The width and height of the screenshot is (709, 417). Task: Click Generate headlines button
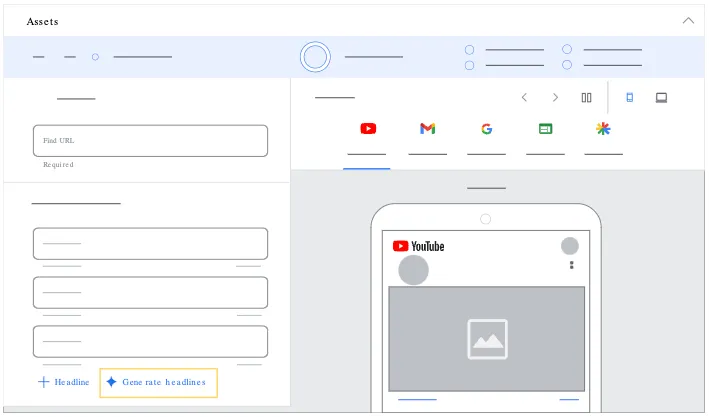pyautogui.click(x=158, y=383)
